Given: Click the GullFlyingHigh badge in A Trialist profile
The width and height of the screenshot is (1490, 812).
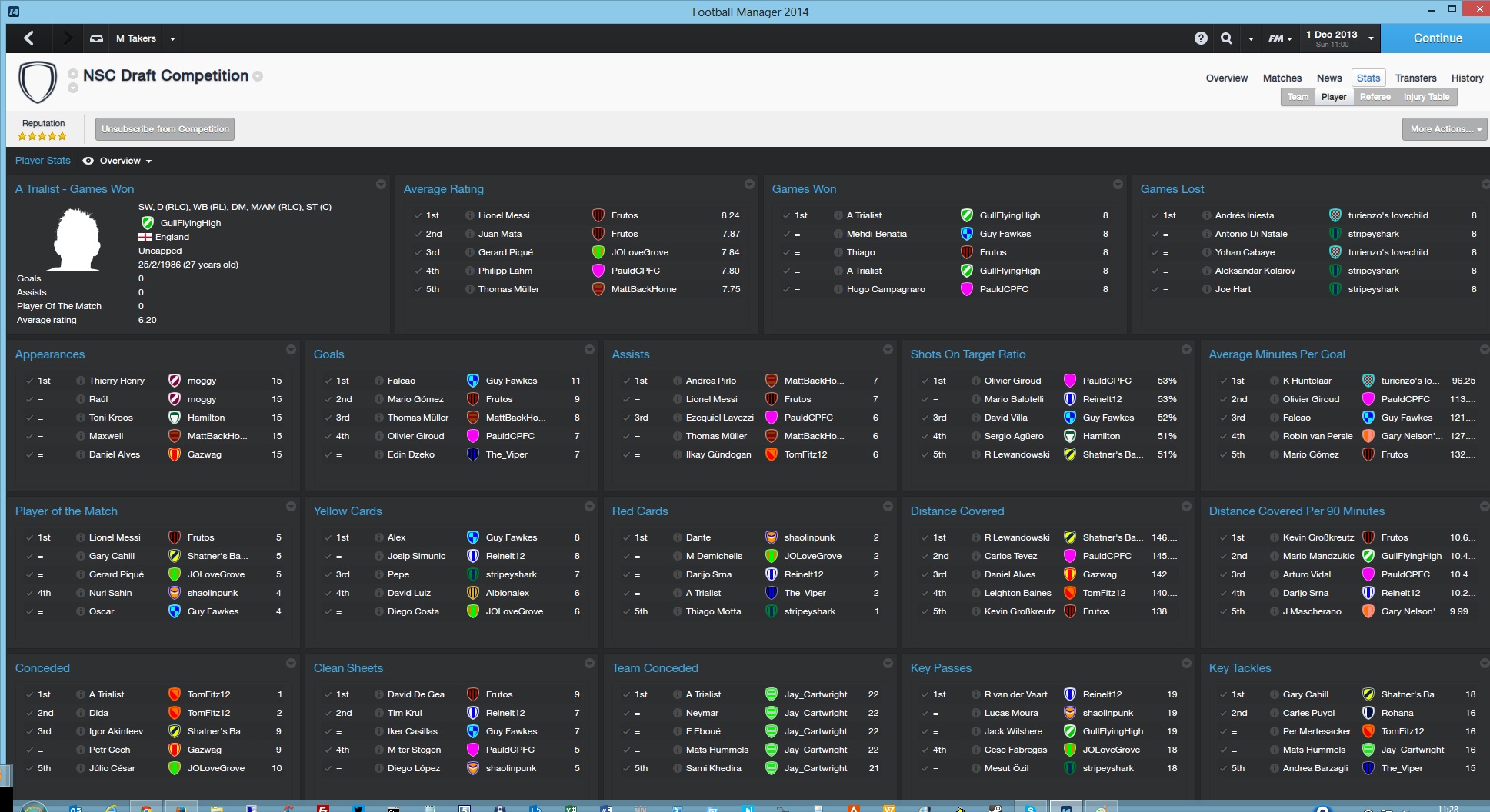Looking at the screenshot, I should [147, 223].
